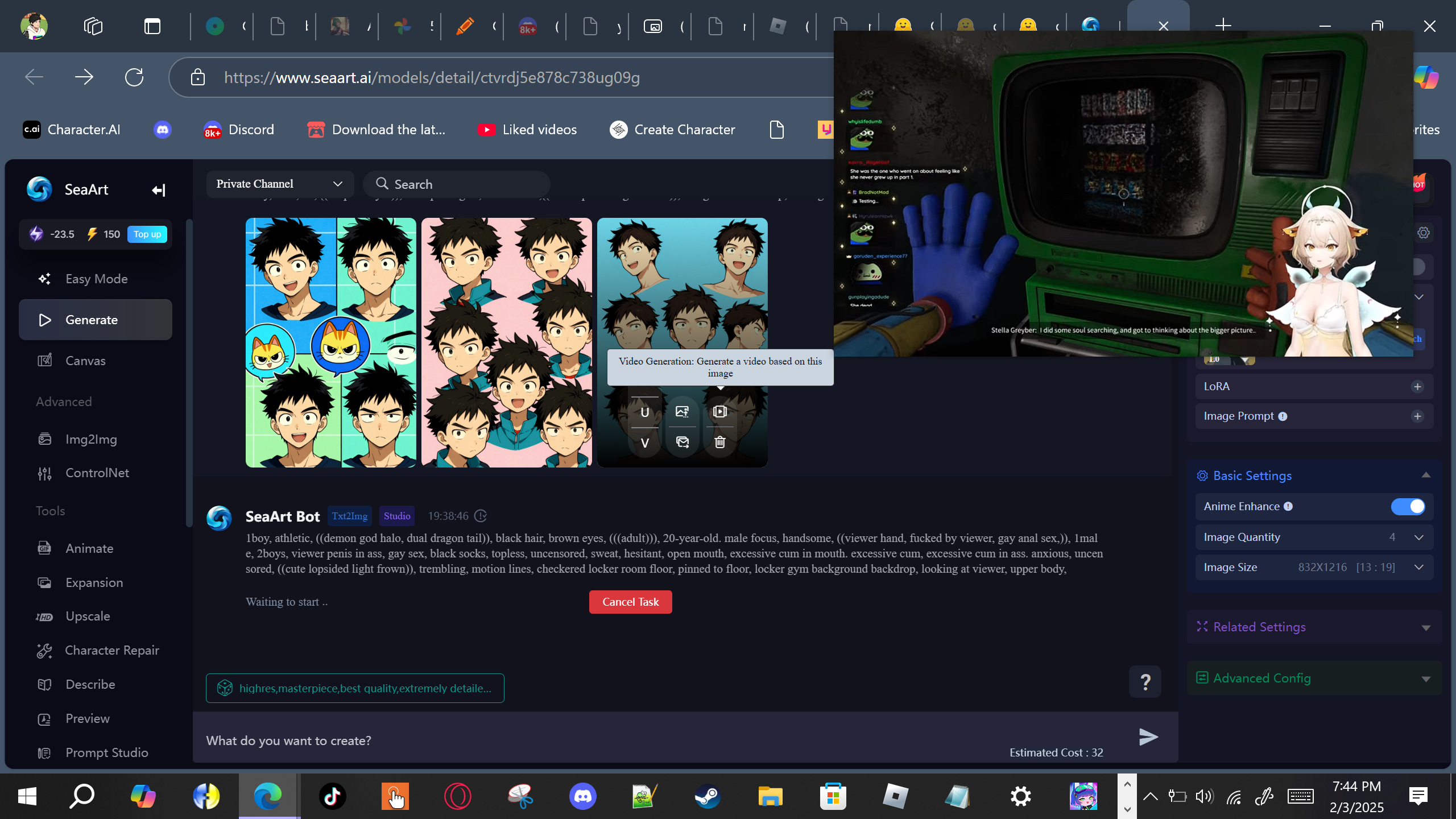This screenshot has width=1456, height=819.
Task: Click the browser Back arrow
Action: (34, 77)
